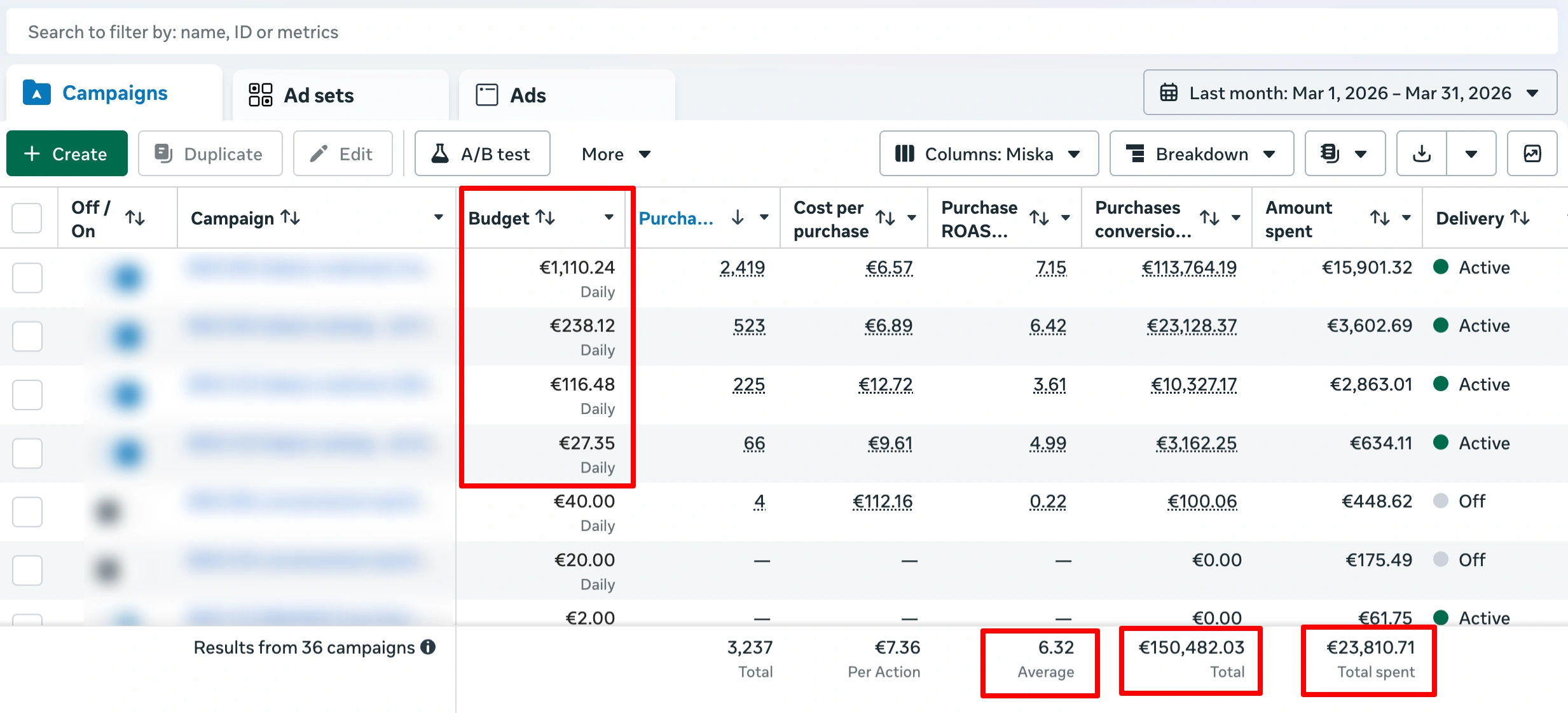Open the Breakdown dropdown
The height and width of the screenshot is (713, 1568).
[1200, 154]
